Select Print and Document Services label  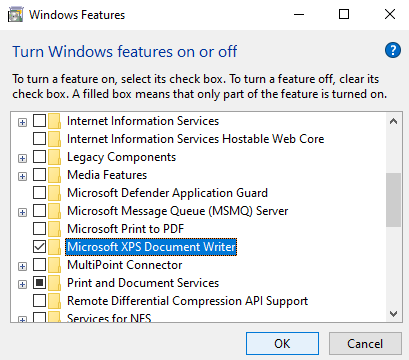coord(143,283)
